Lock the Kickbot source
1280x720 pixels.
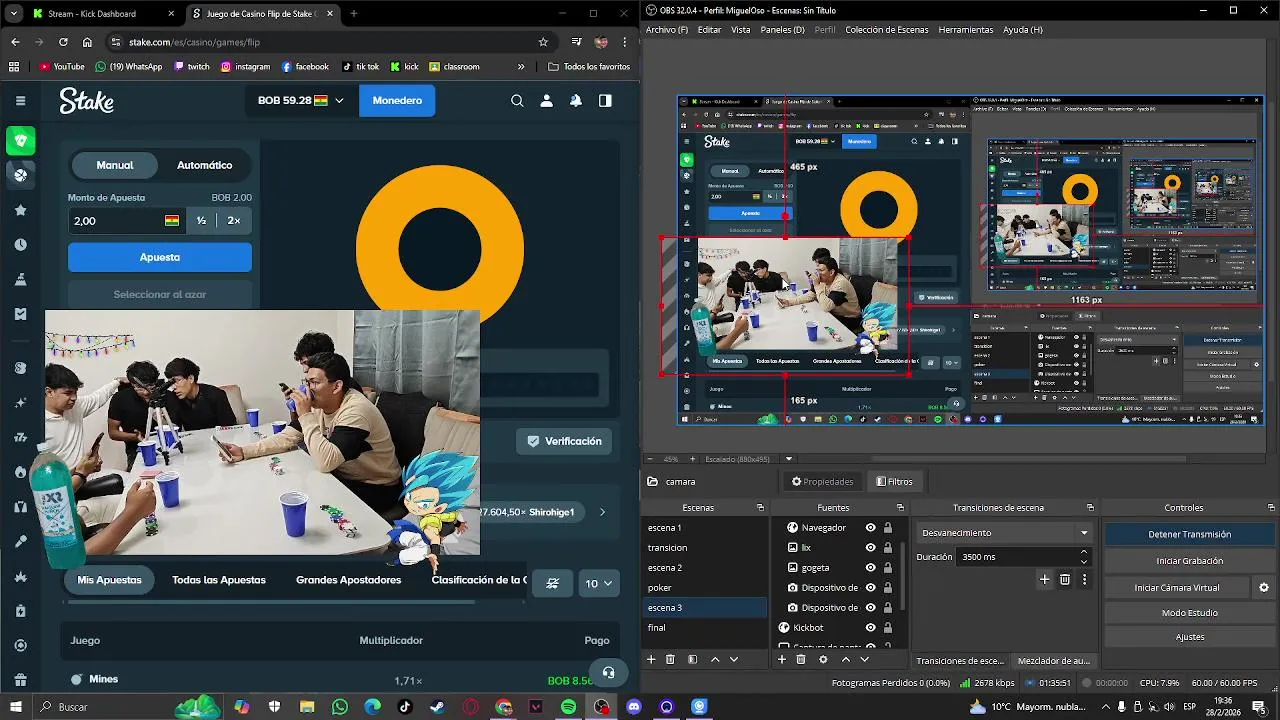[x=887, y=628]
